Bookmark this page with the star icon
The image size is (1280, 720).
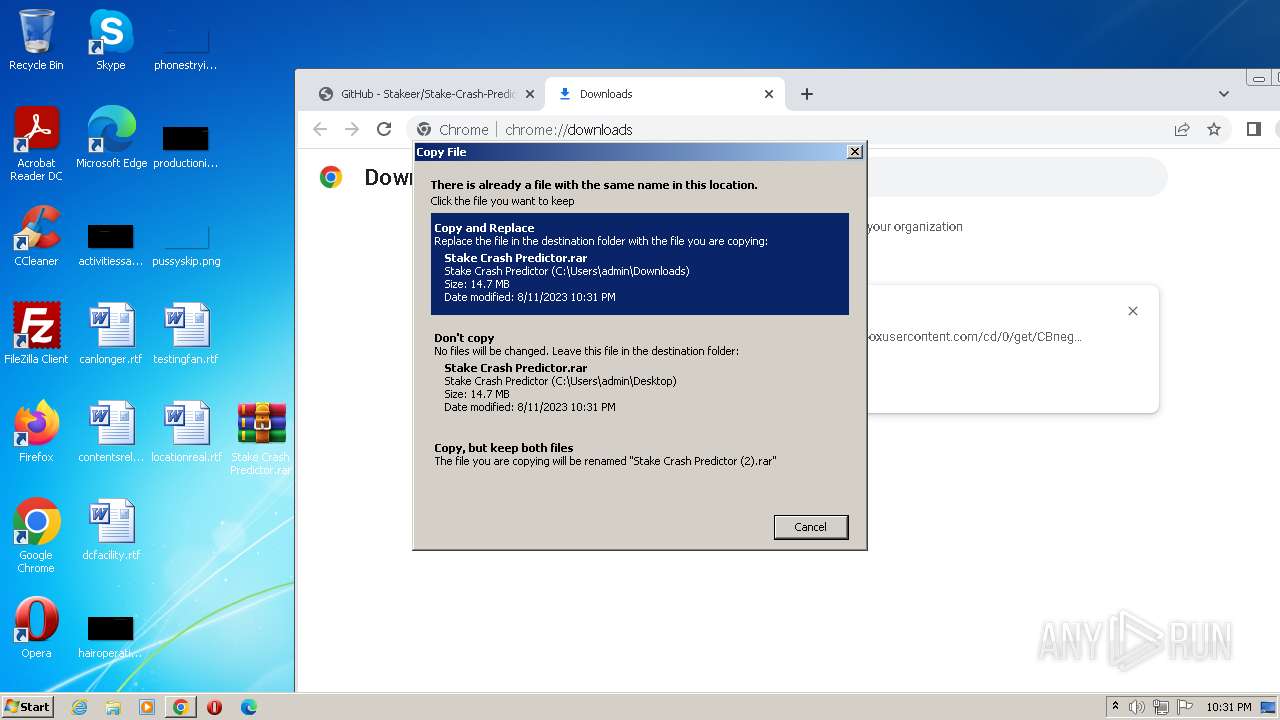coord(1214,129)
